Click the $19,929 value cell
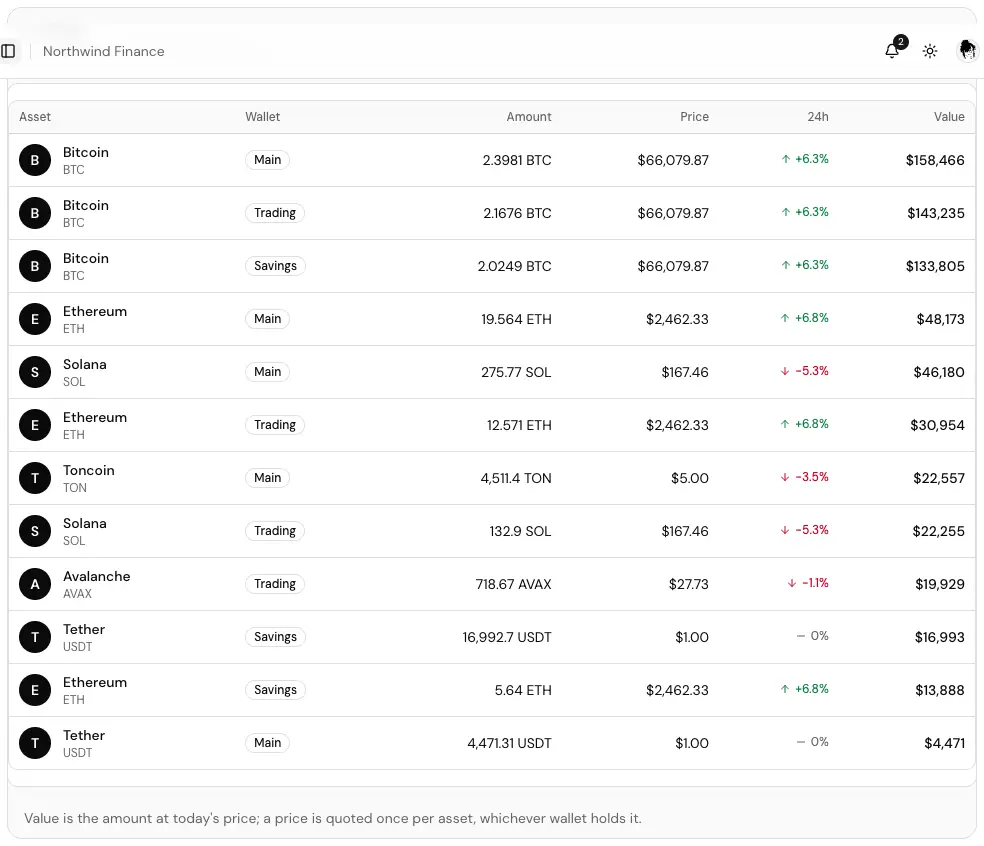This screenshot has height=846, width=984. coord(939,585)
